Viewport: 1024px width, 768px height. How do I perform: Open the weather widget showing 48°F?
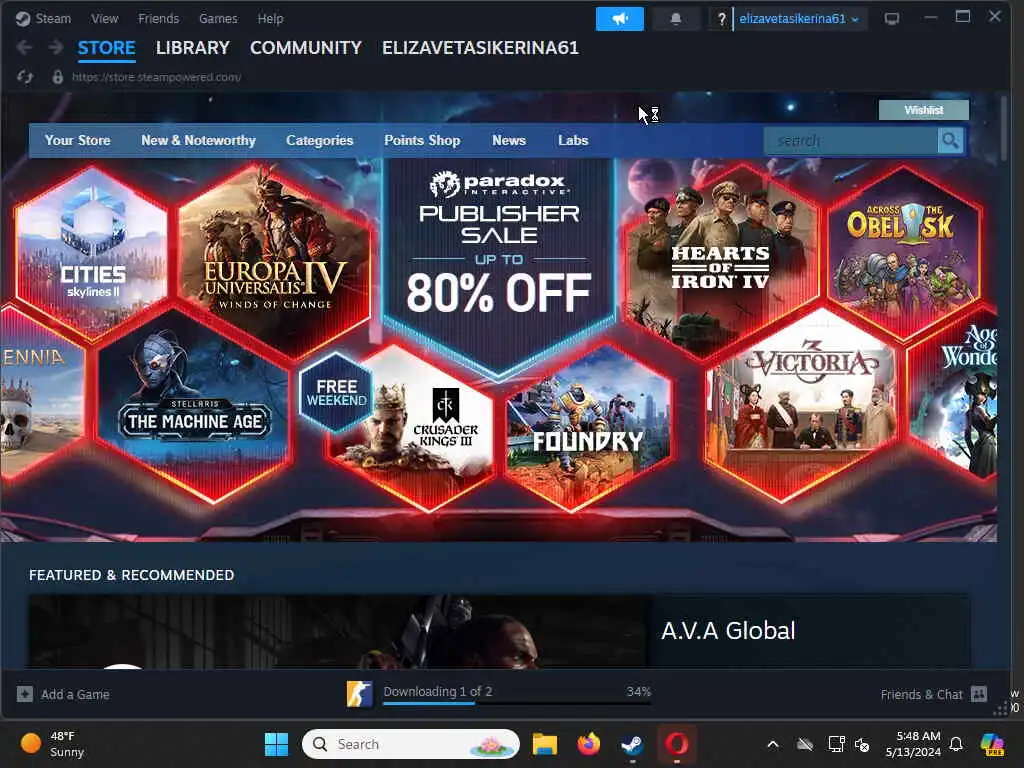pos(52,744)
